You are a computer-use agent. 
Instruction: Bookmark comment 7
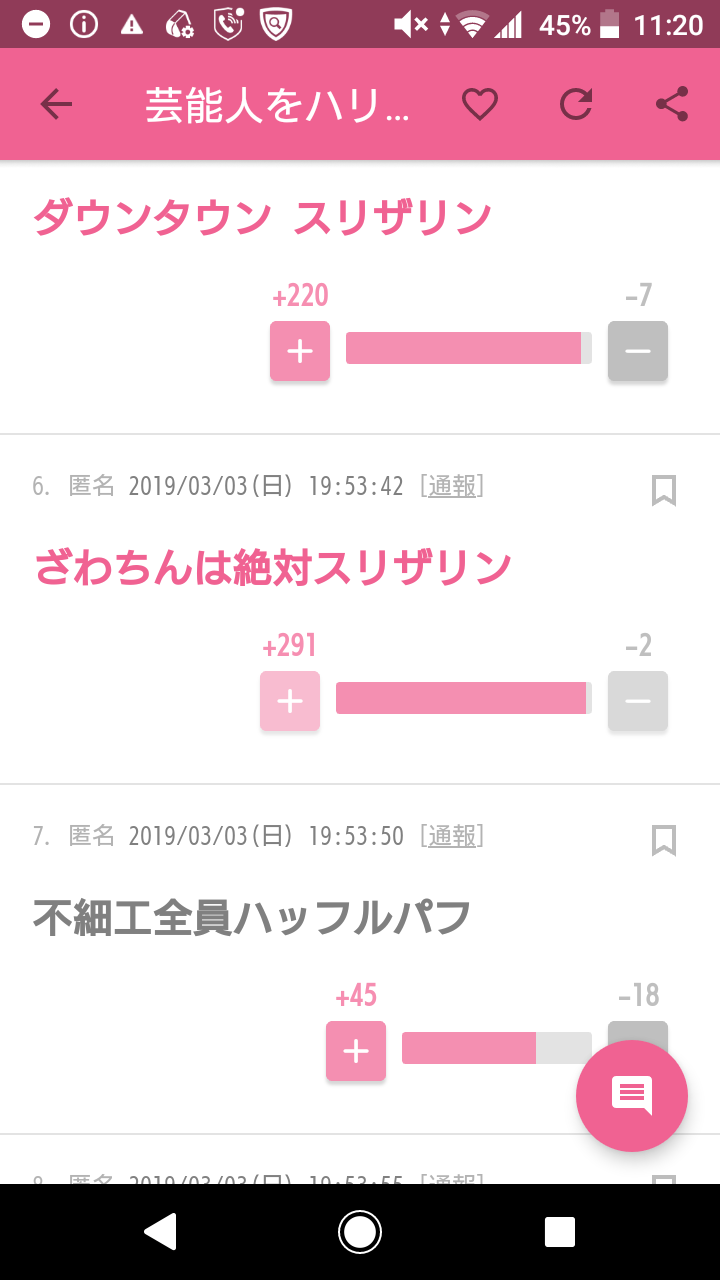(664, 840)
